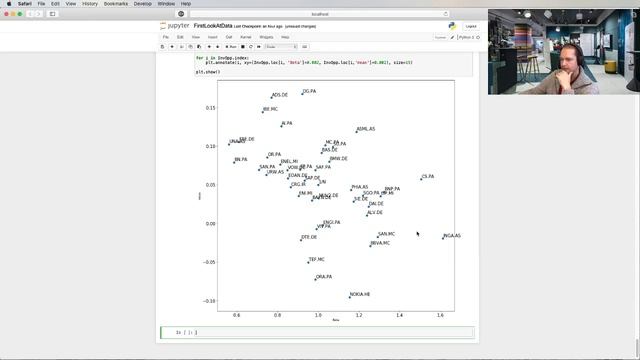The image size is (640, 360).
Task: Rename notebook title FirstLookAtData
Action: 213,26
